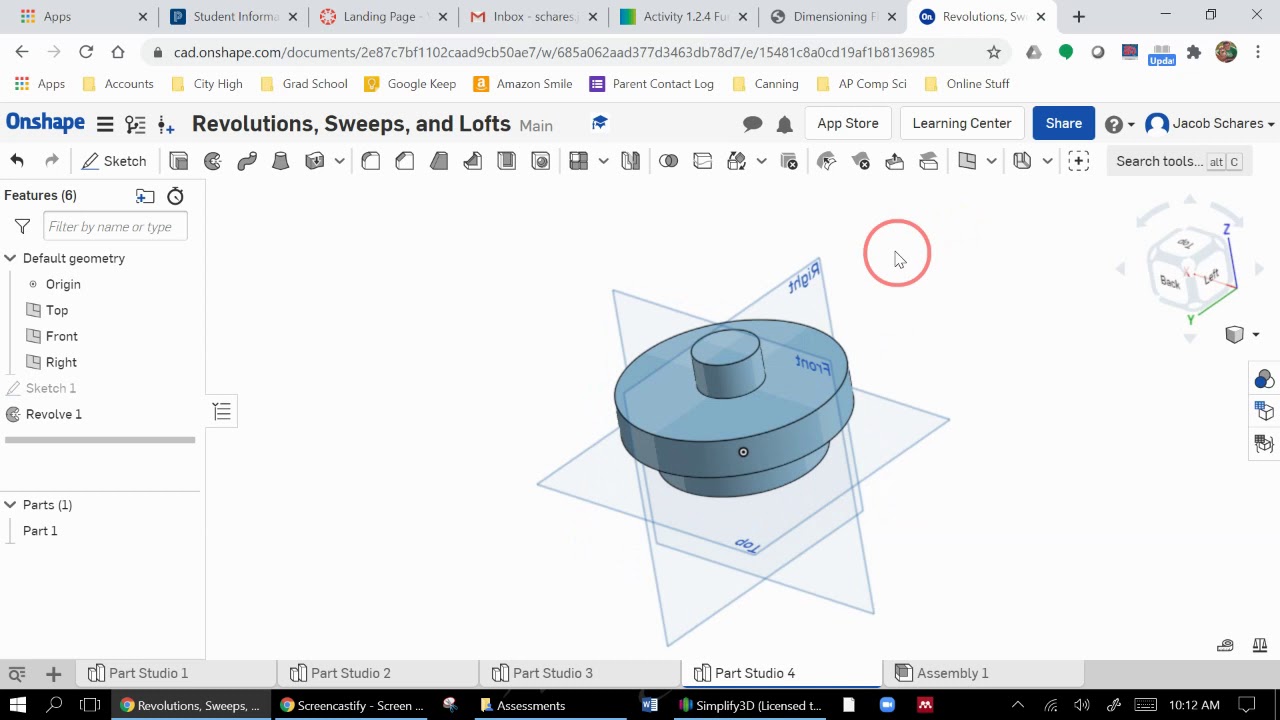The image size is (1280, 720).
Task: Collapse the Parts (1) list
Action: pos(10,505)
